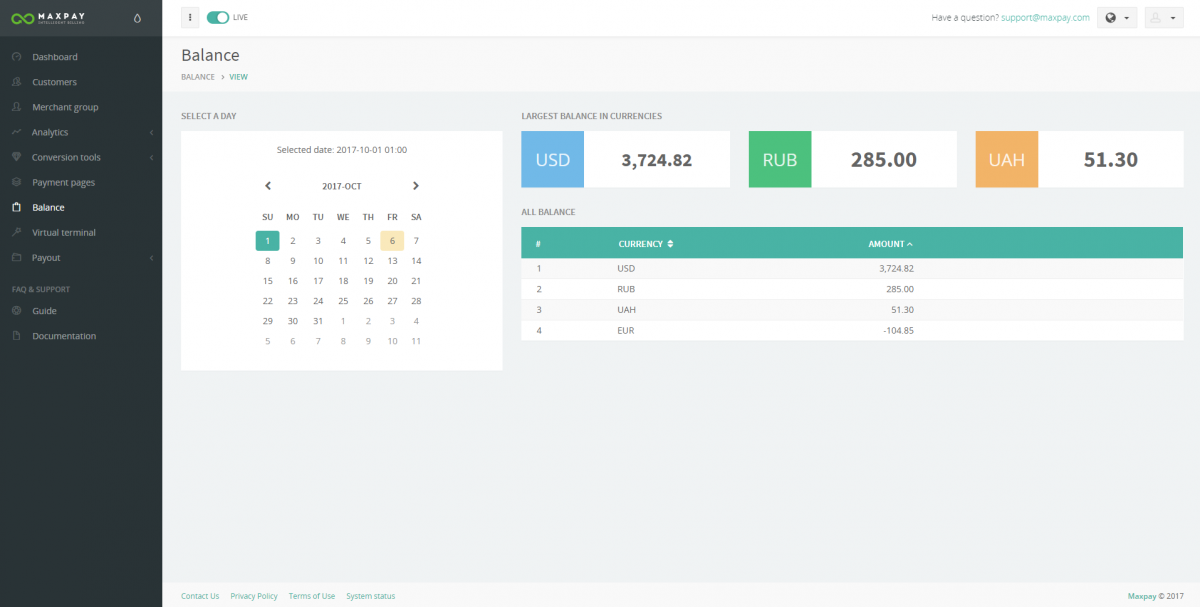The image size is (1200, 607).
Task: Click the Payment pages icon
Action: (x=18, y=182)
